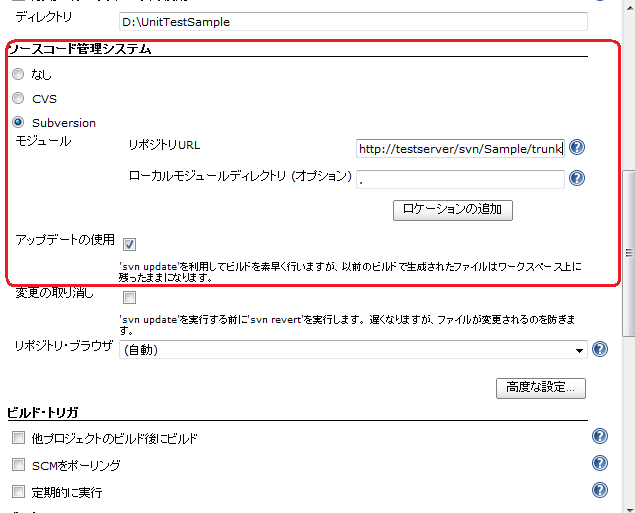Open 高度な設定 advanced settings

coord(541,388)
